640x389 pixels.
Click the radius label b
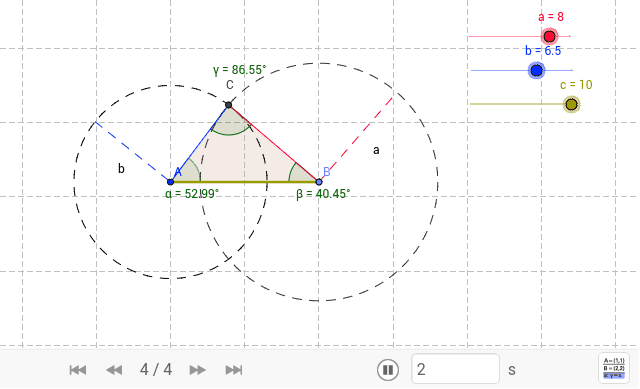[121, 168]
